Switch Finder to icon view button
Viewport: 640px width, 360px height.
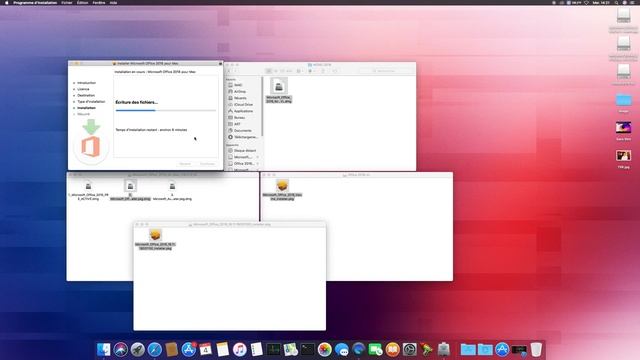point(269,71)
